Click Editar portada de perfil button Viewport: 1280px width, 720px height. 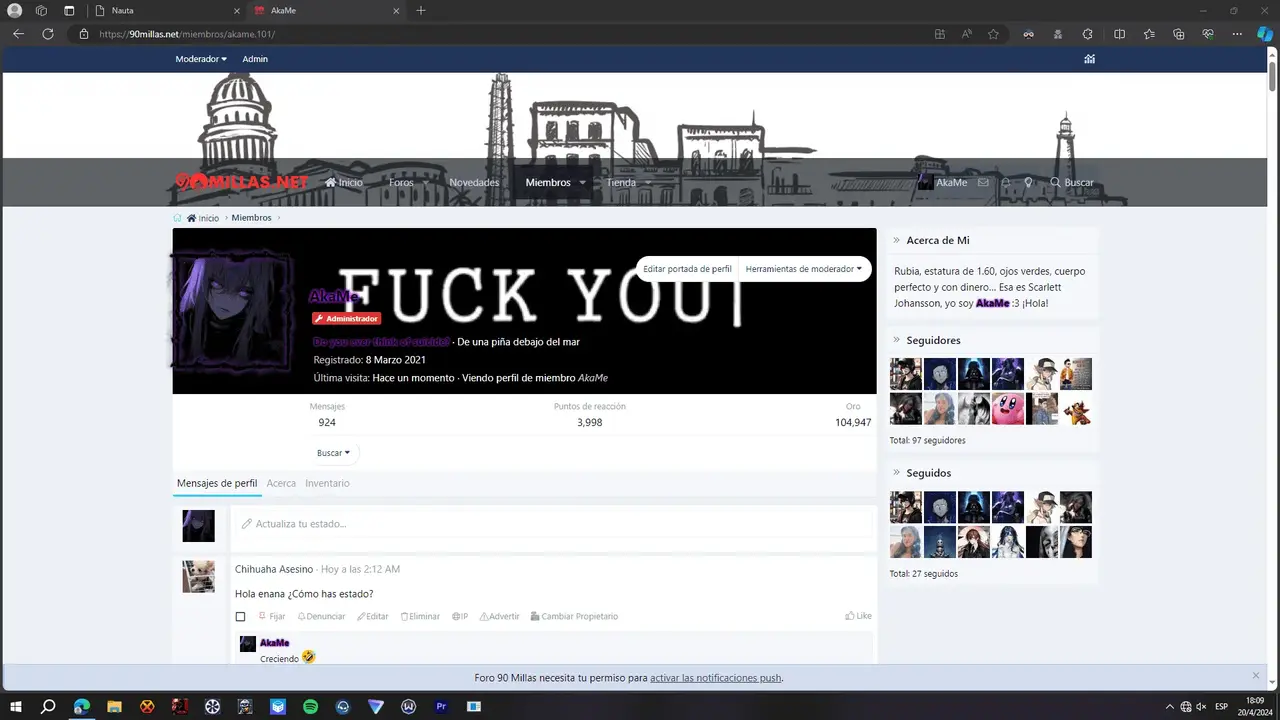click(x=687, y=269)
